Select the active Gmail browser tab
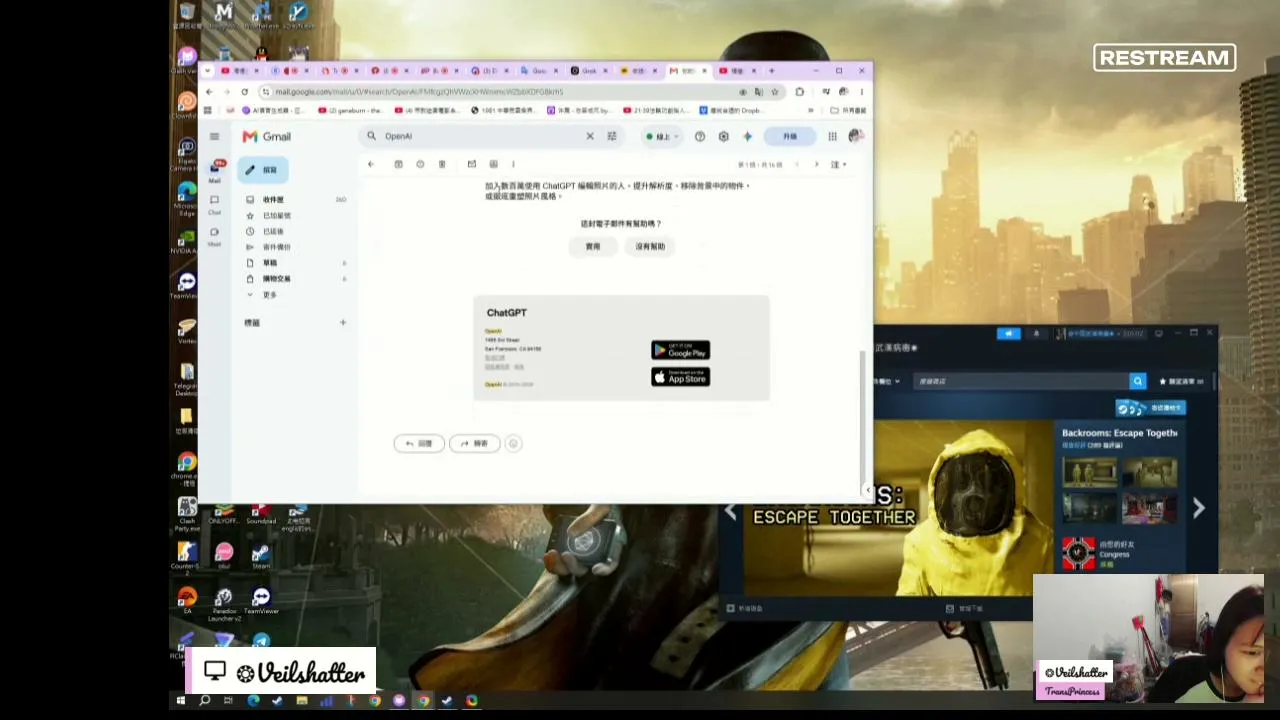Viewport: 1280px width, 720px height. click(687, 71)
